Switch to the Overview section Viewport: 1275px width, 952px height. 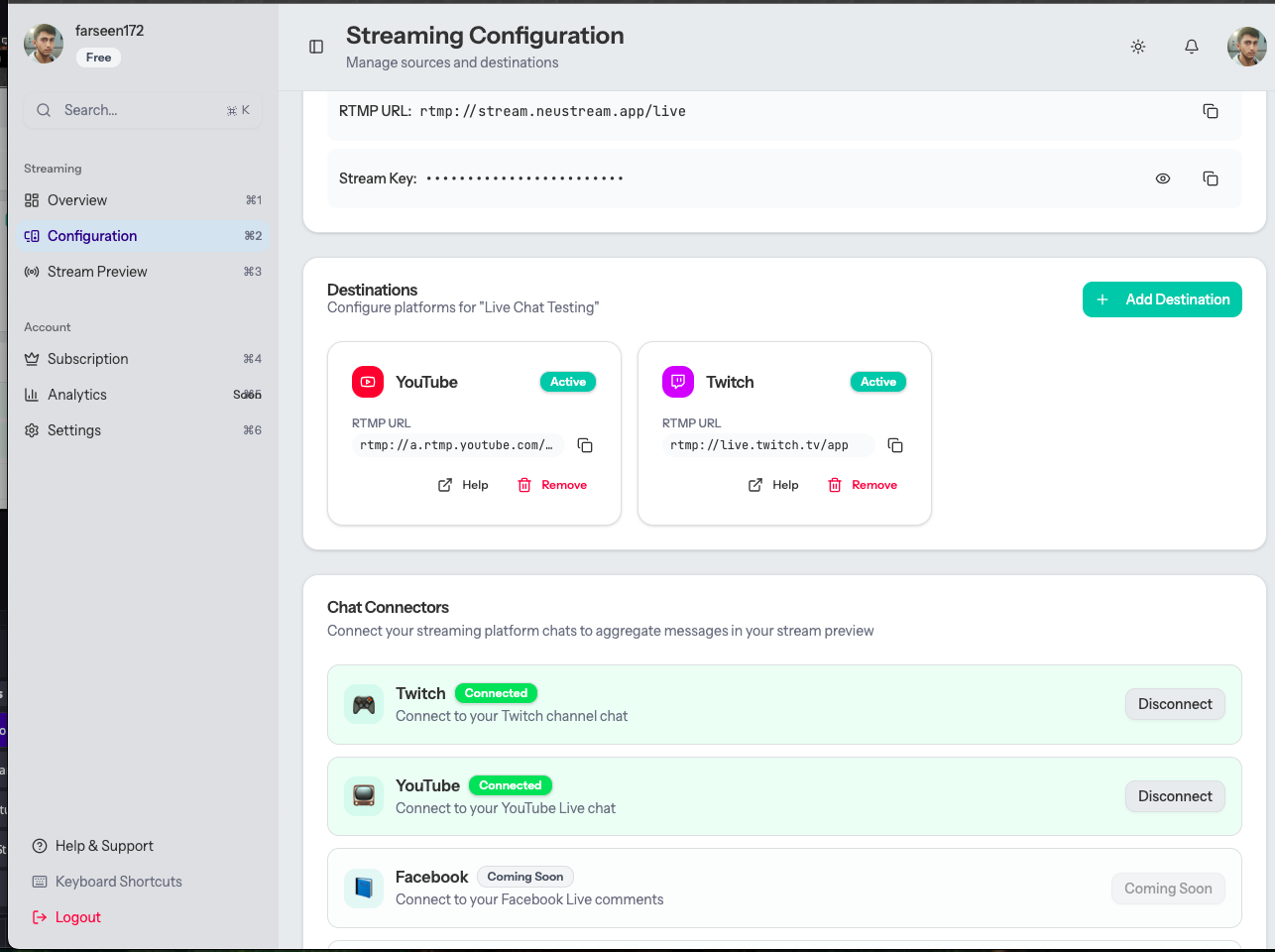click(76, 199)
